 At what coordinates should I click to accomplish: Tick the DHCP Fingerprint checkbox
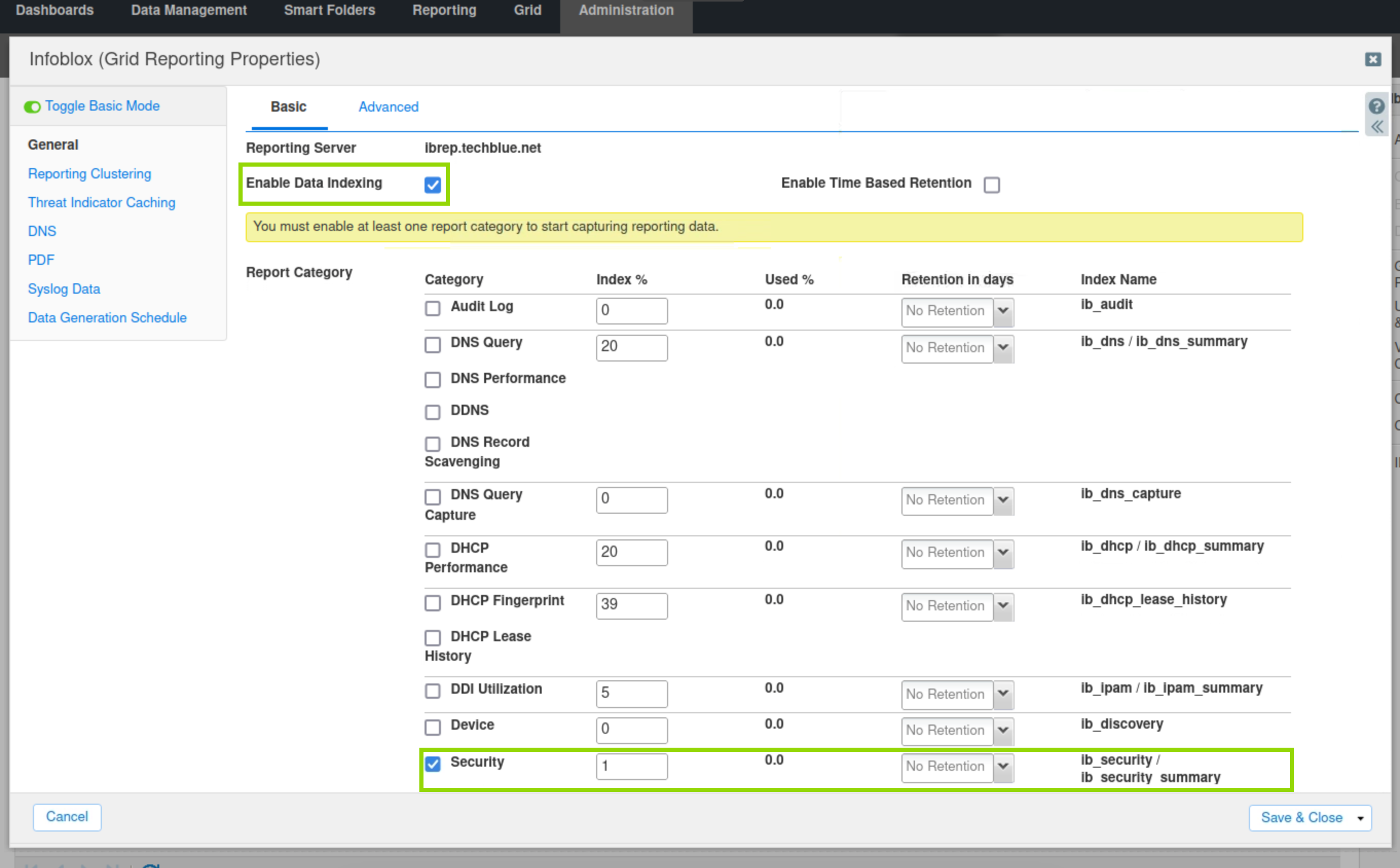[x=433, y=602]
